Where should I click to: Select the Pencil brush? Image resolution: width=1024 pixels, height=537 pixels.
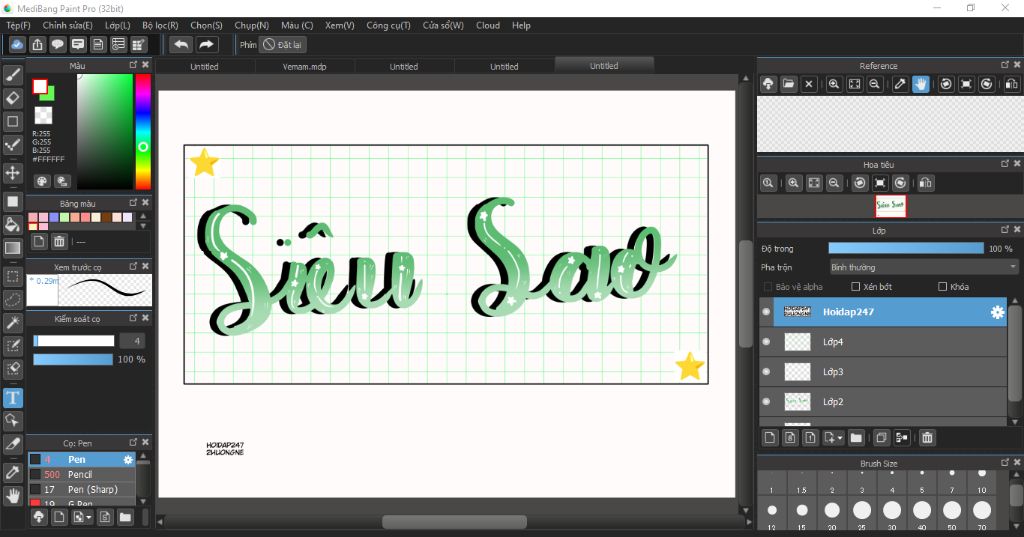pyautogui.click(x=82, y=474)
